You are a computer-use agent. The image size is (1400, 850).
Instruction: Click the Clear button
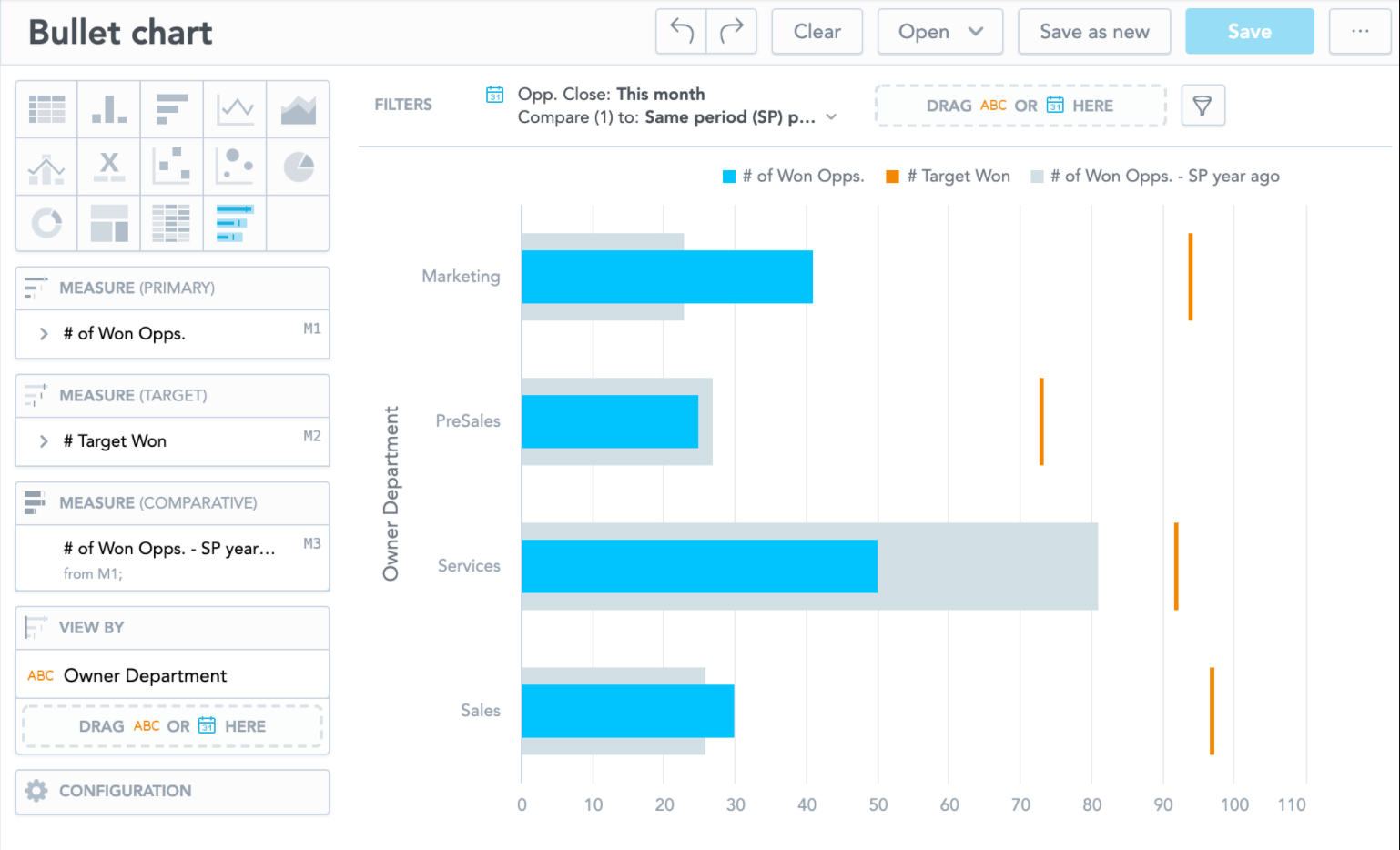pyautogui.click(x=817, y=32)
